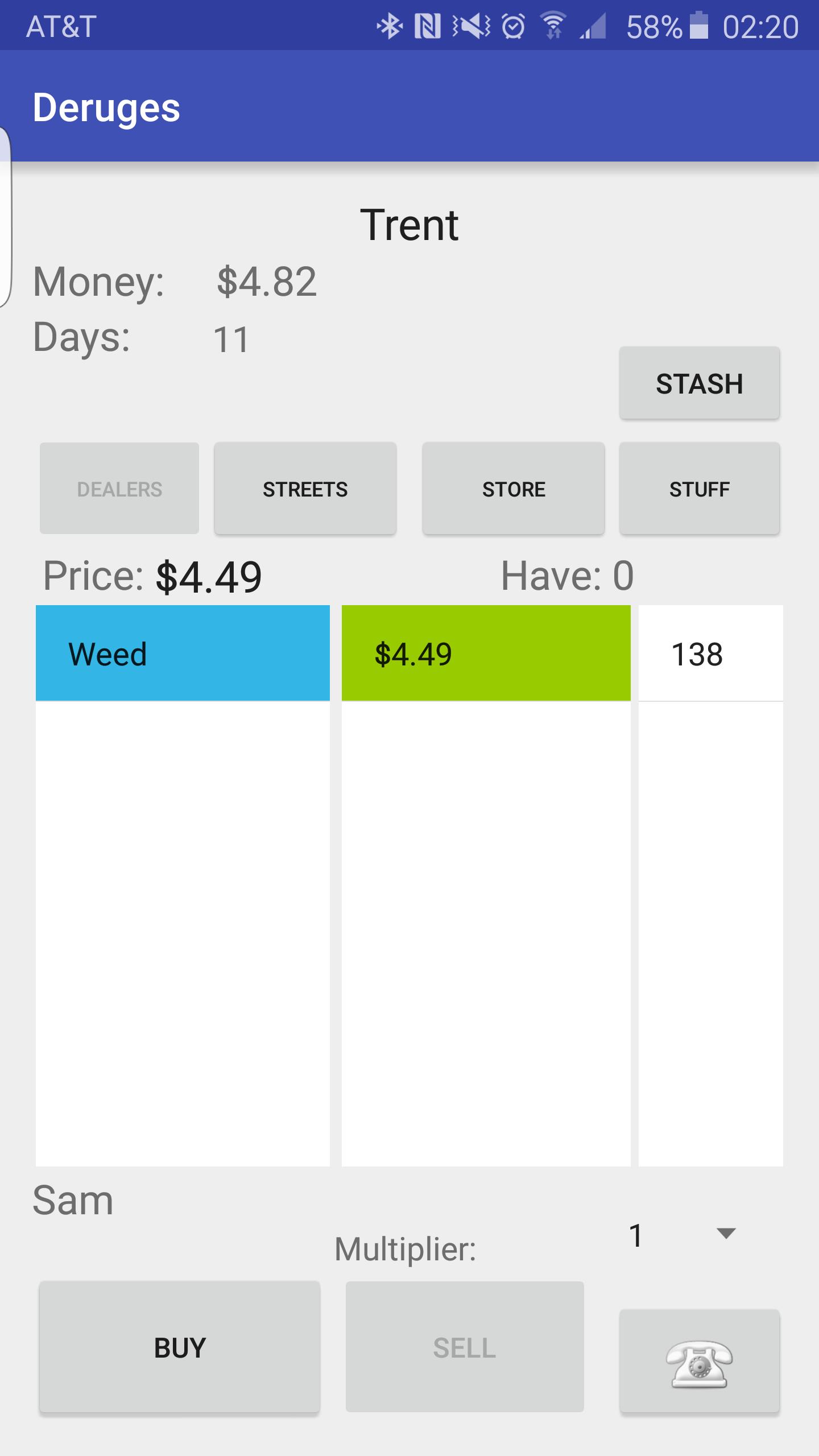Image resolution: width=819 pixels, height=1456 pixels.
Task: Tap the Bluetooth status icon
Action: point(390,26)
